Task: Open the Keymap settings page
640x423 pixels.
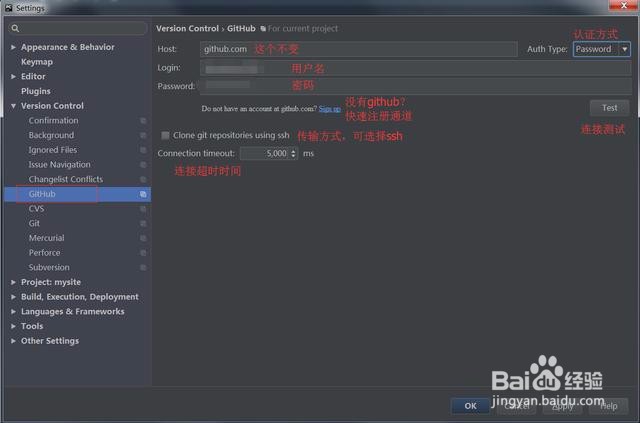Action: coord(37,62)
